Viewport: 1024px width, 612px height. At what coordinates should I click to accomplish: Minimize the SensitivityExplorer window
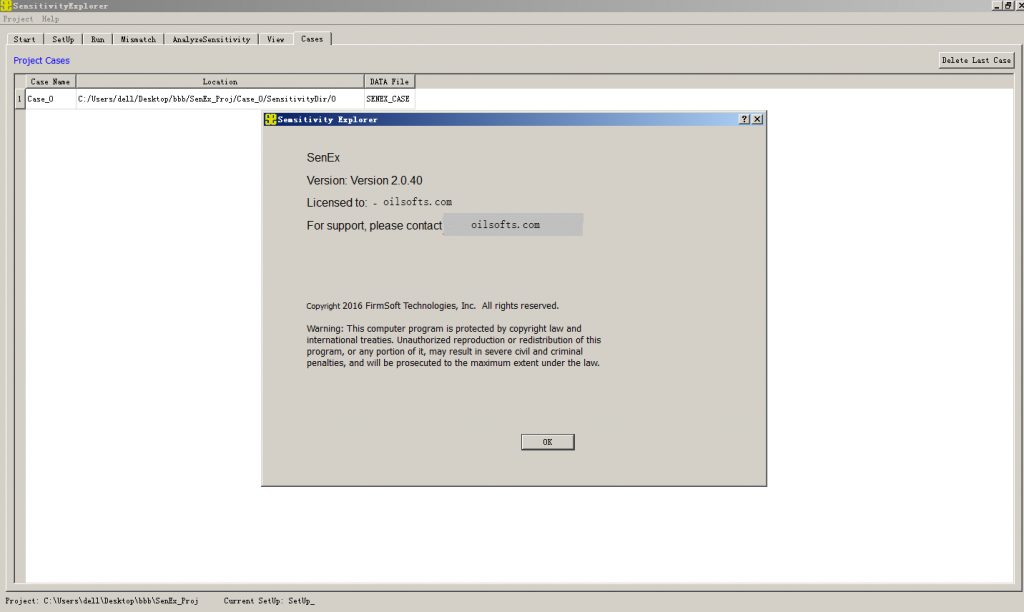click(x=997, y=5)
